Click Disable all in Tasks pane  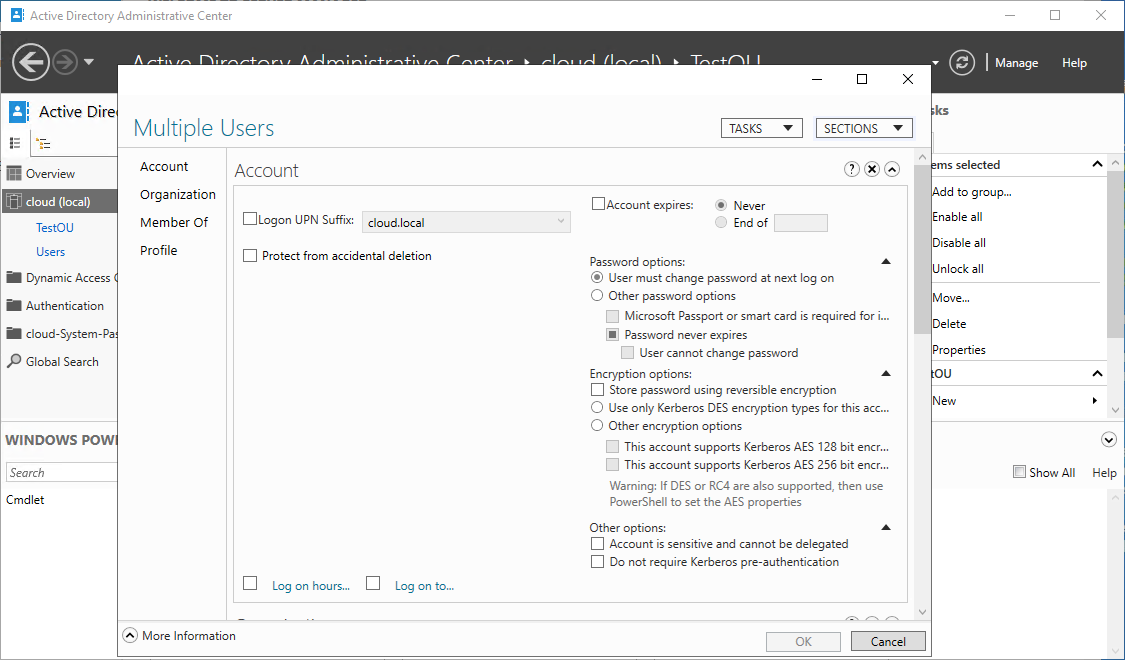pyautogui.click(x=959, y=242)
